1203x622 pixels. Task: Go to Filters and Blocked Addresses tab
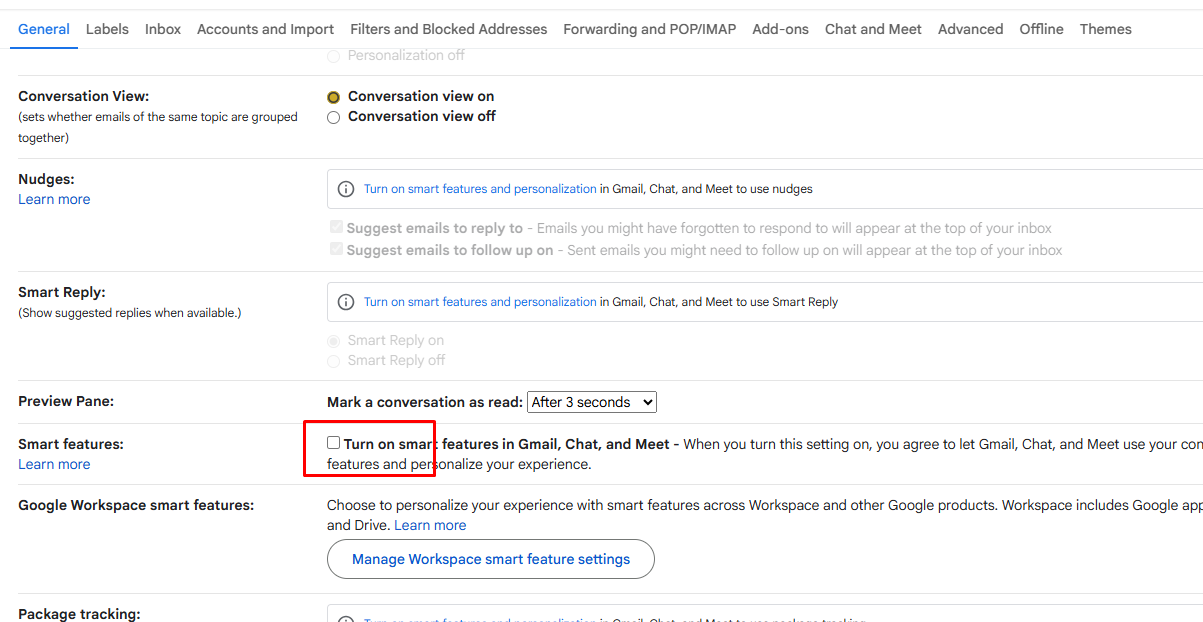[448, 29]
